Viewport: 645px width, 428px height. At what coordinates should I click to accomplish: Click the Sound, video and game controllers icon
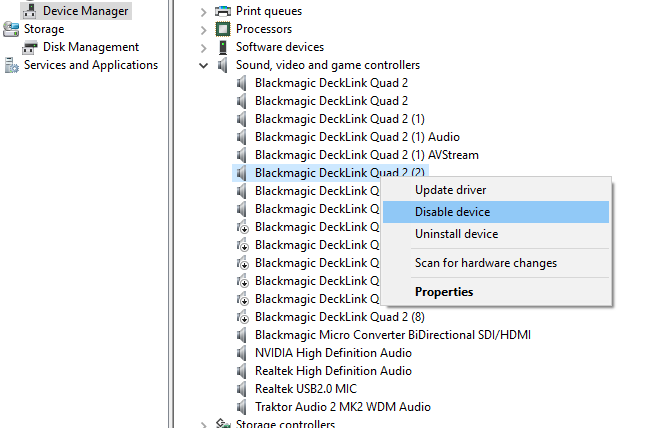pyautogui.click(x=223, y=65)
